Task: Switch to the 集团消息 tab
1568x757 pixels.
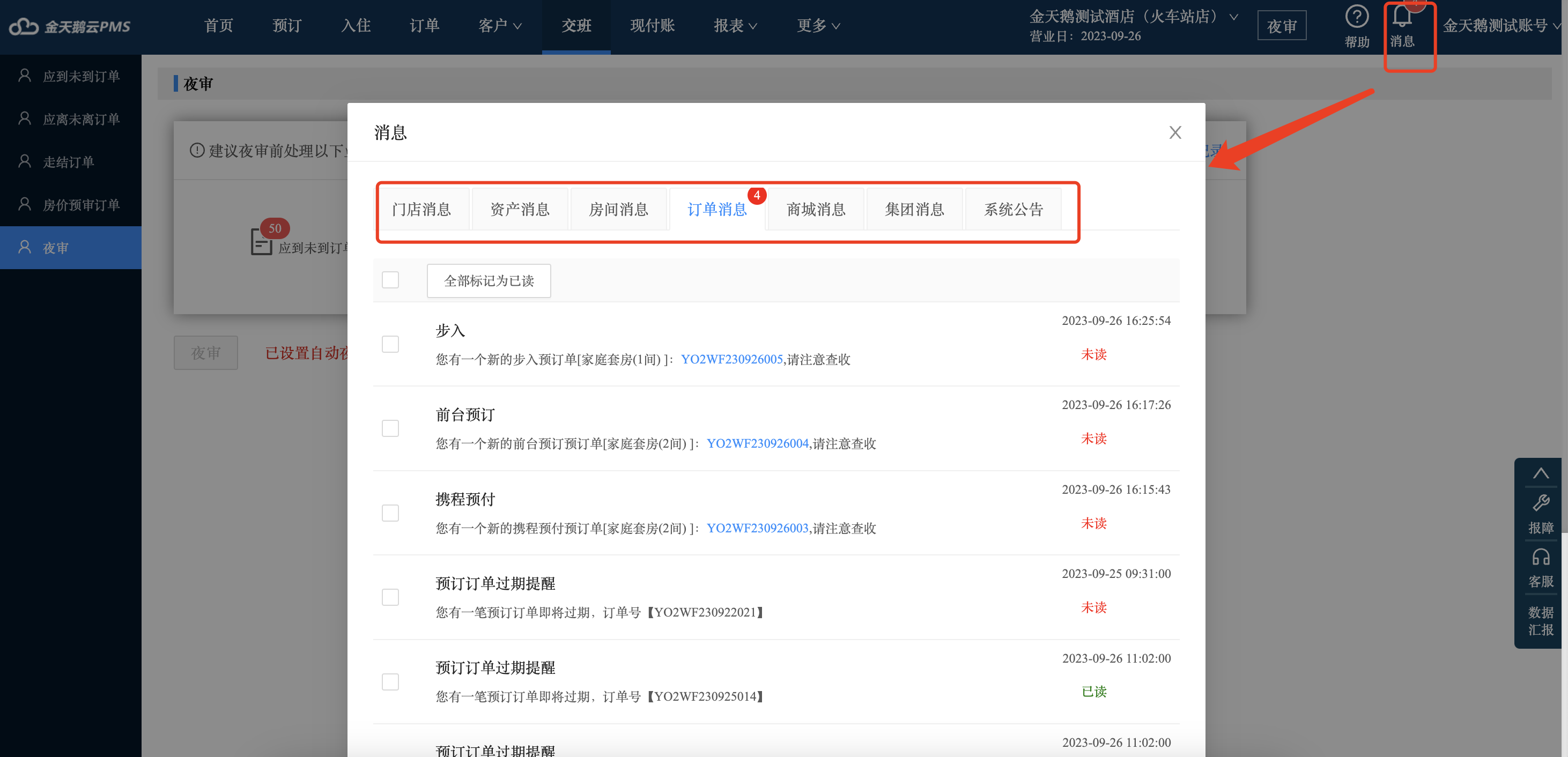Action: point(915,209)
